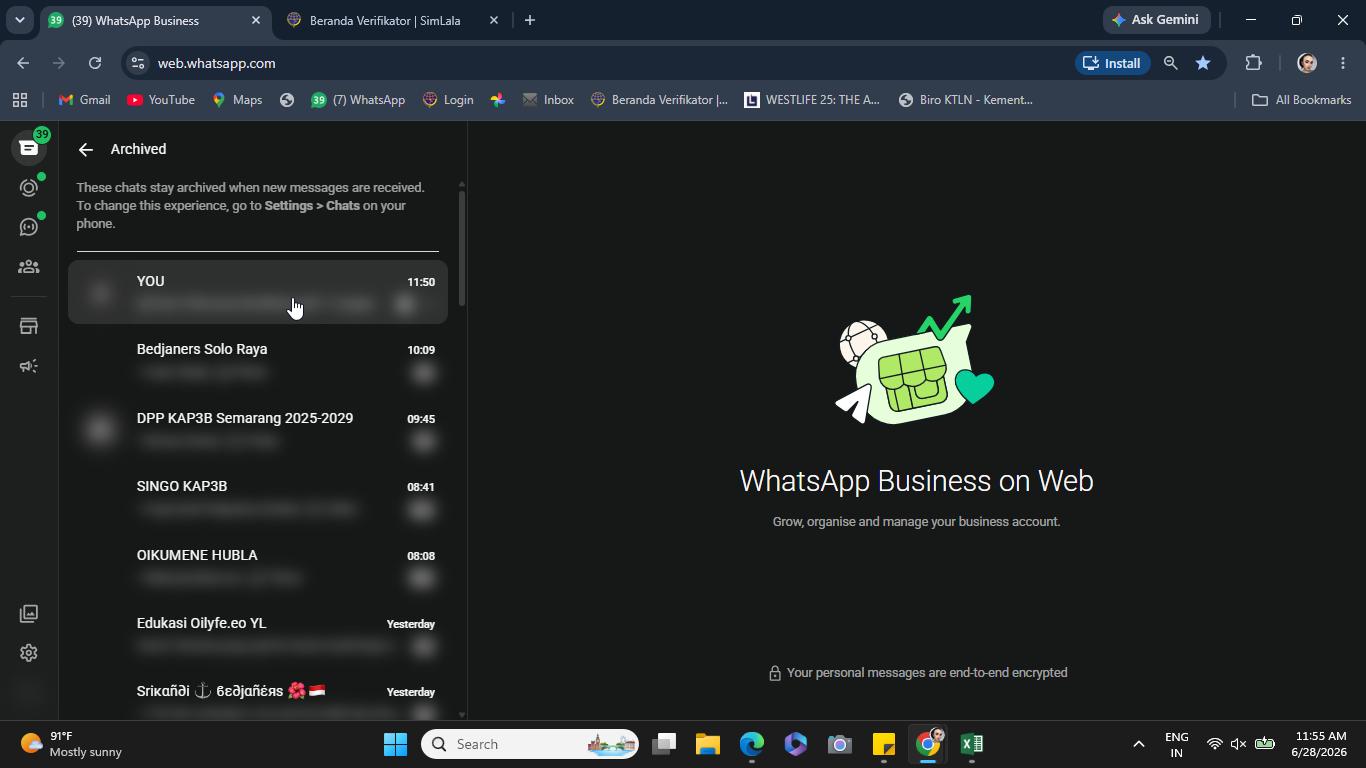
Task: Open the Channels sidebar icon
Action: (29, 227)
